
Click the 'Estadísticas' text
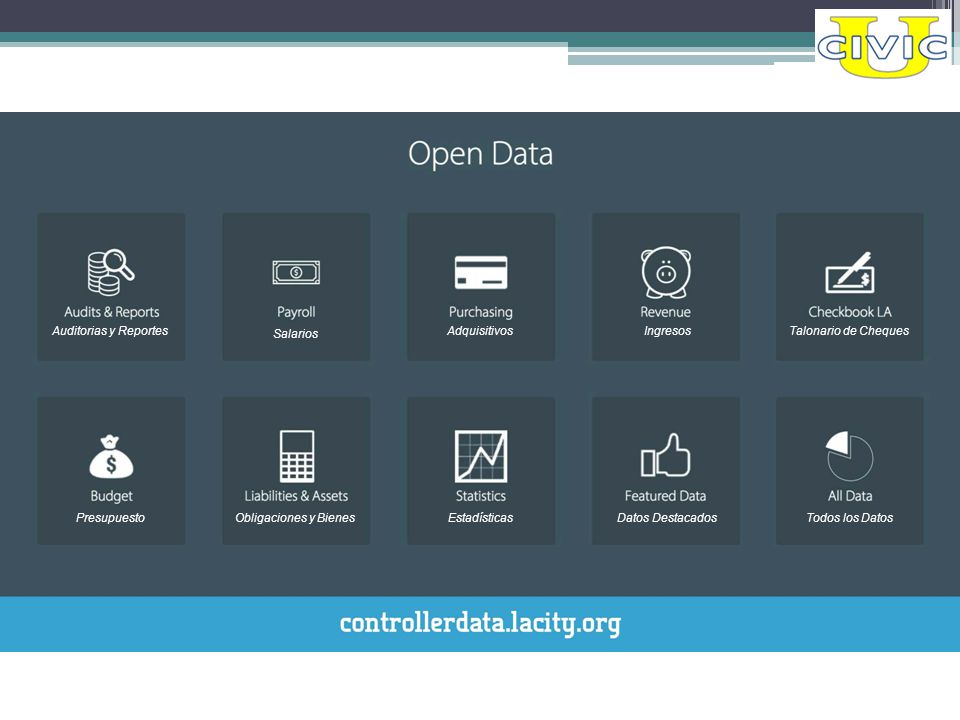[x=481, y=518]
